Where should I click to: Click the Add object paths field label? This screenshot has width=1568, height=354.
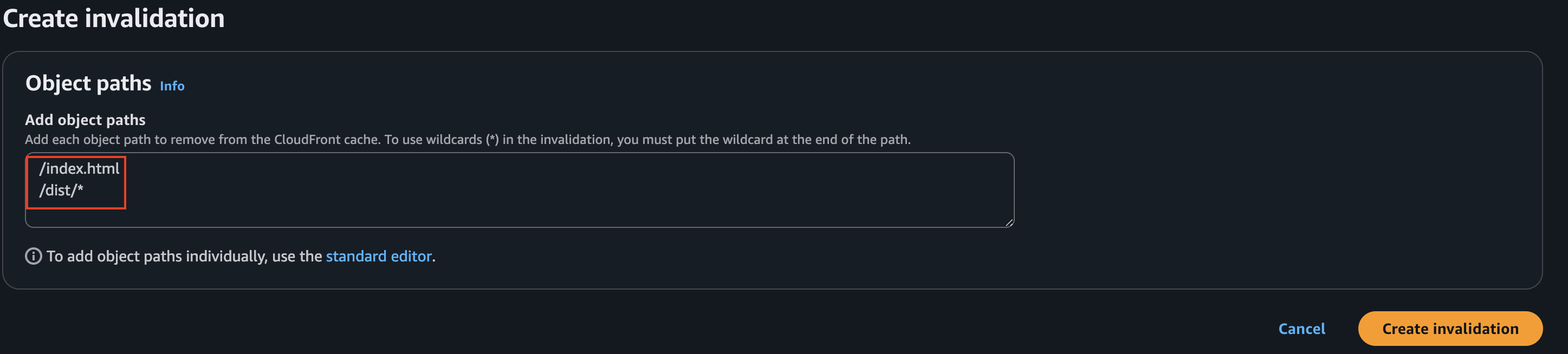85,120
